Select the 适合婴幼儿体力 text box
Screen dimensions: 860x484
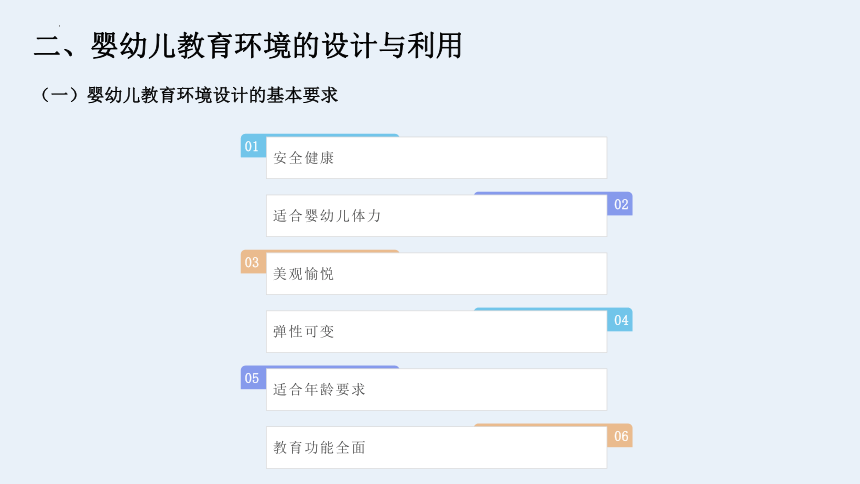click(437, 216)
